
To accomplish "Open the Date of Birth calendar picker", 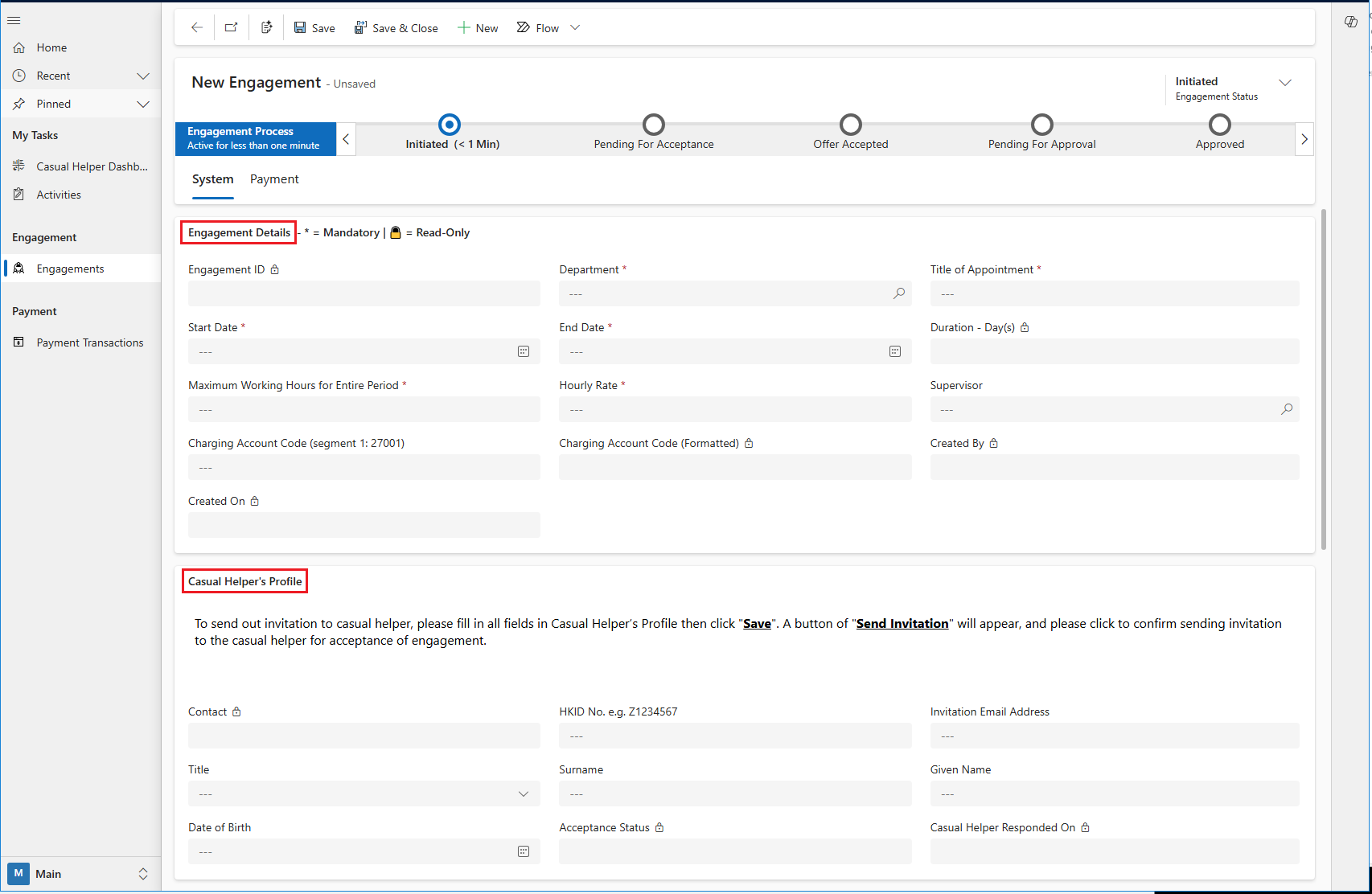I will pos(524,851).
